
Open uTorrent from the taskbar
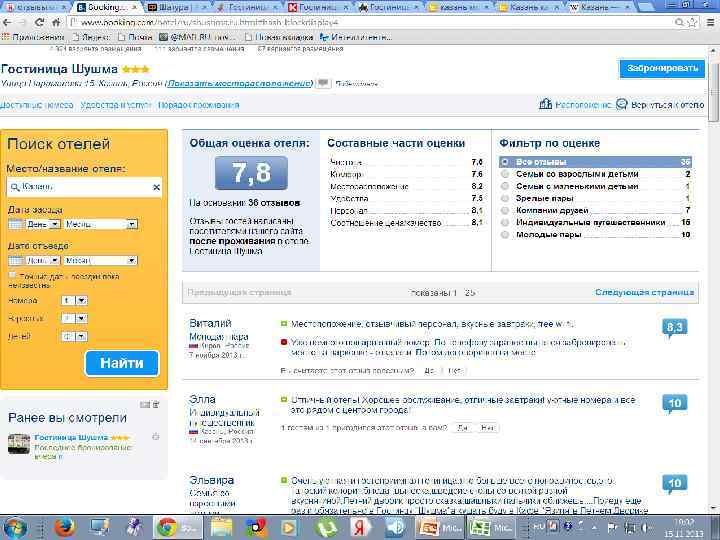pyautogui.click(x=326, y=528)
